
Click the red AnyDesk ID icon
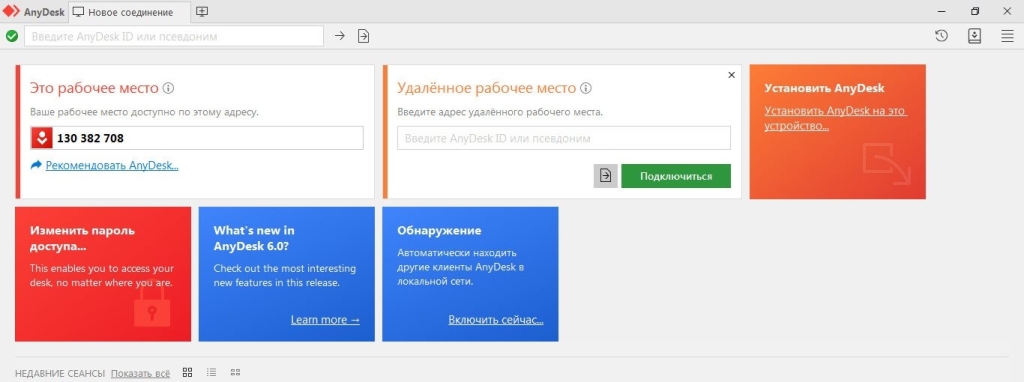click(x=42, y=138)
